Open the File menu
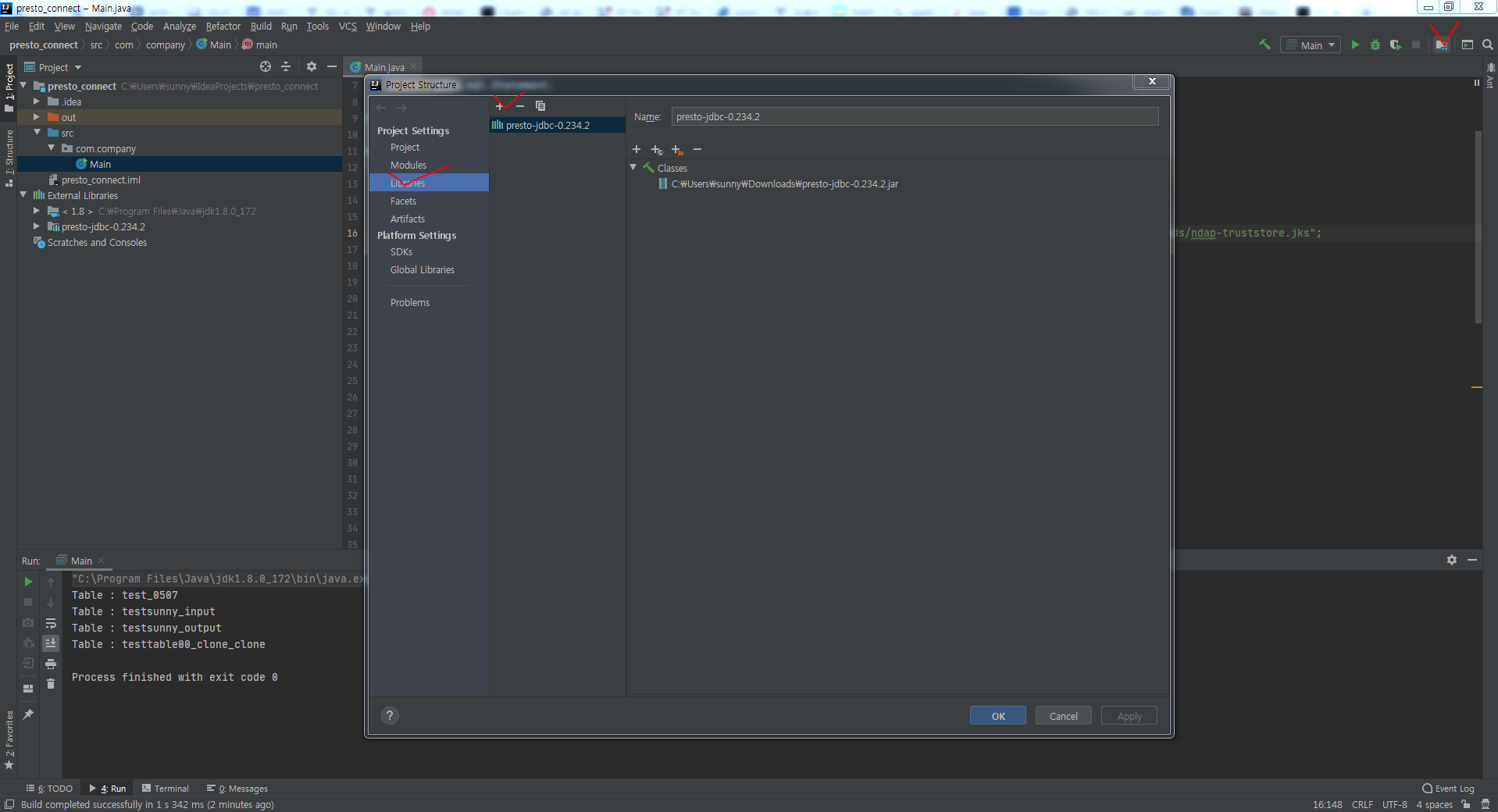1498x812 pixels. tap(12, 27)
